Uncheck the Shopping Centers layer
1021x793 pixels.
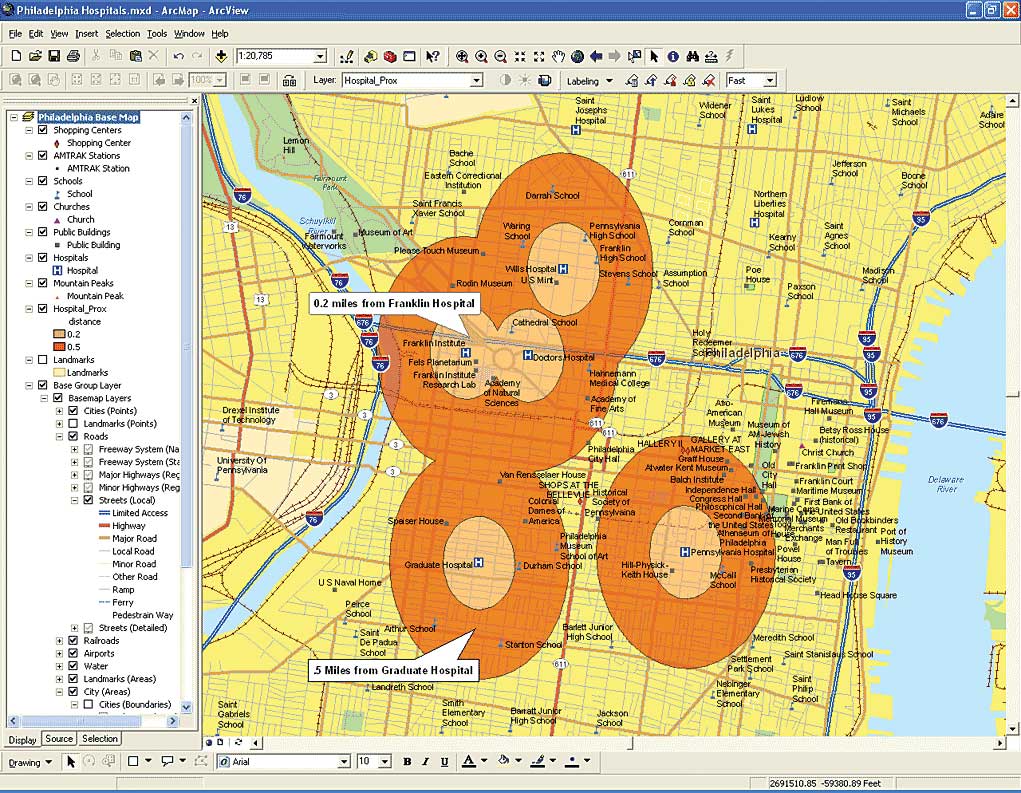coord(43,130)
